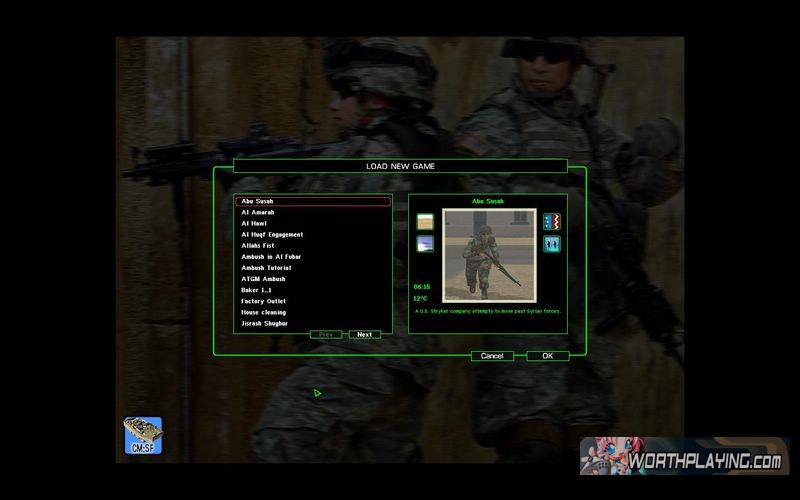Pick the ATGM Ambush scenario
Viewport: 800px width, 500px height.
click(263, 279)
